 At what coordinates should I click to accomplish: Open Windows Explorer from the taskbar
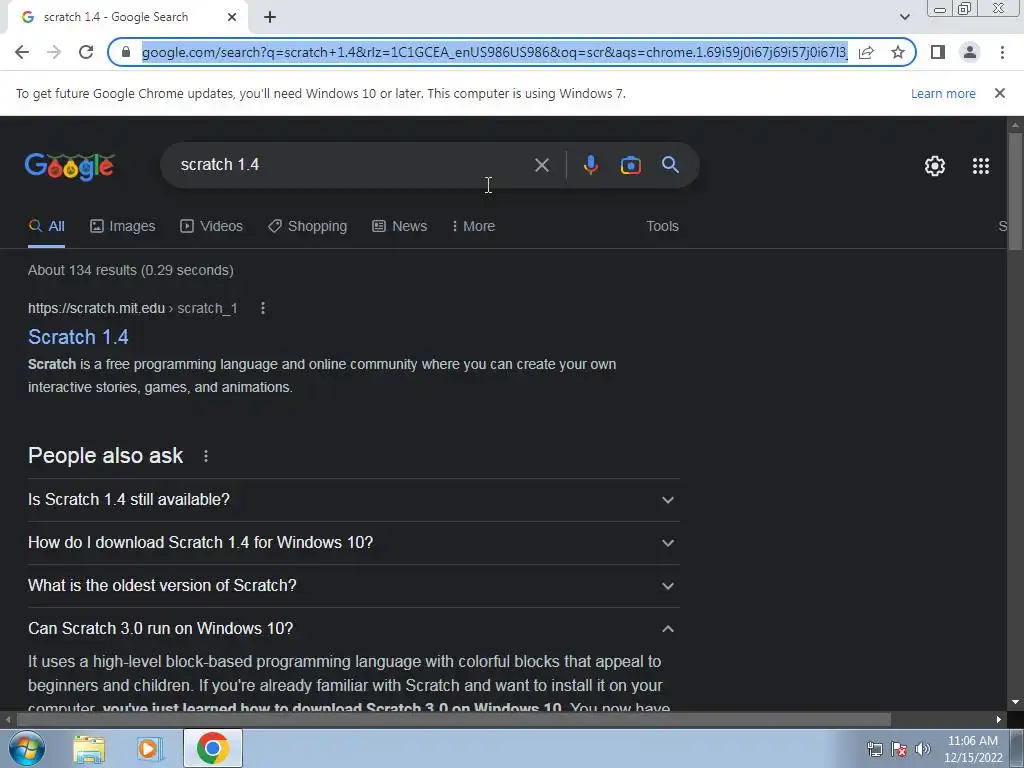tap(89, 748)
